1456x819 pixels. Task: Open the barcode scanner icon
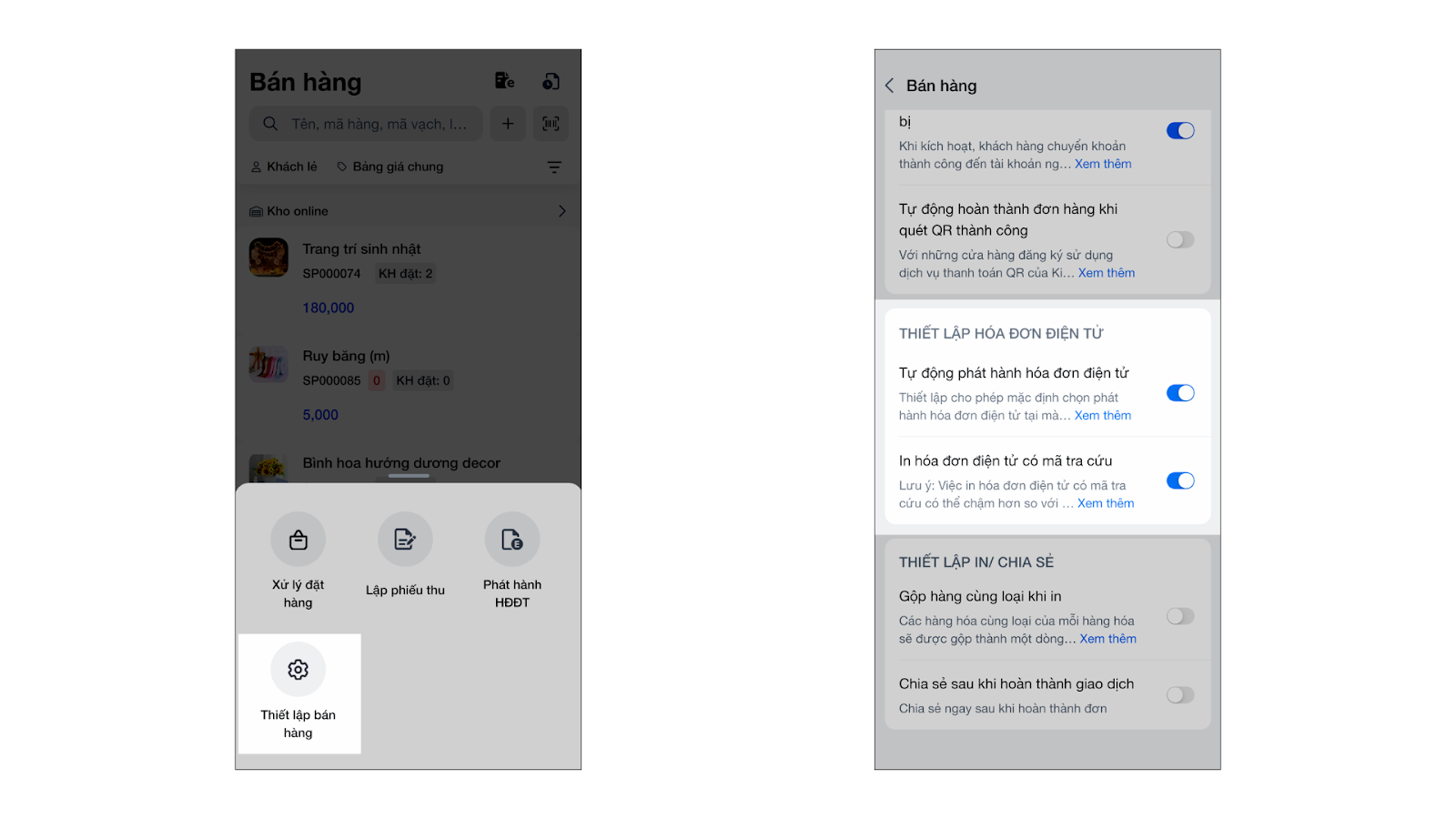(551, 124)
